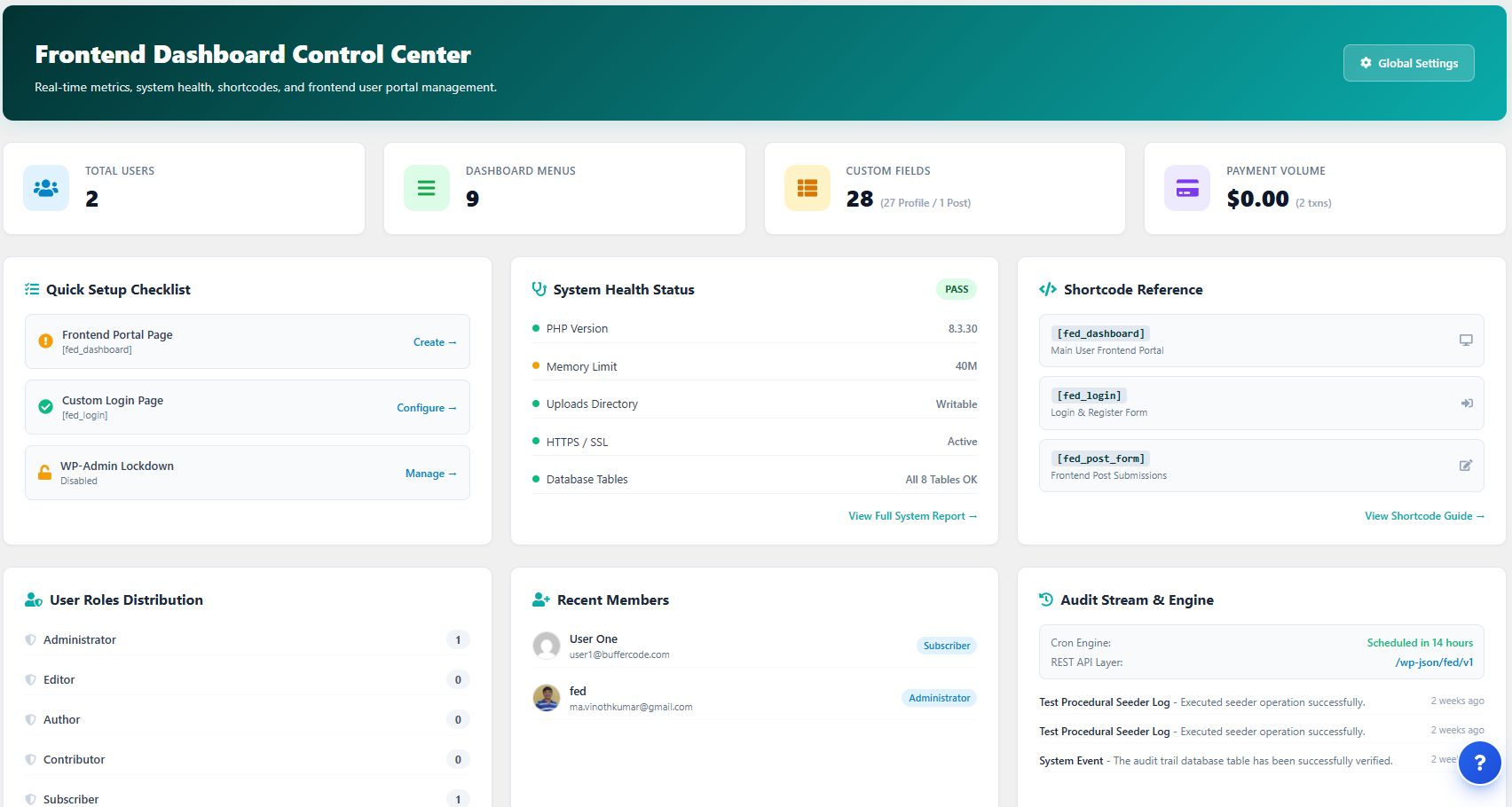The image size is (1512, 807).
Task: Open View Shortcode Guide link
Action: pos(1424,516)
